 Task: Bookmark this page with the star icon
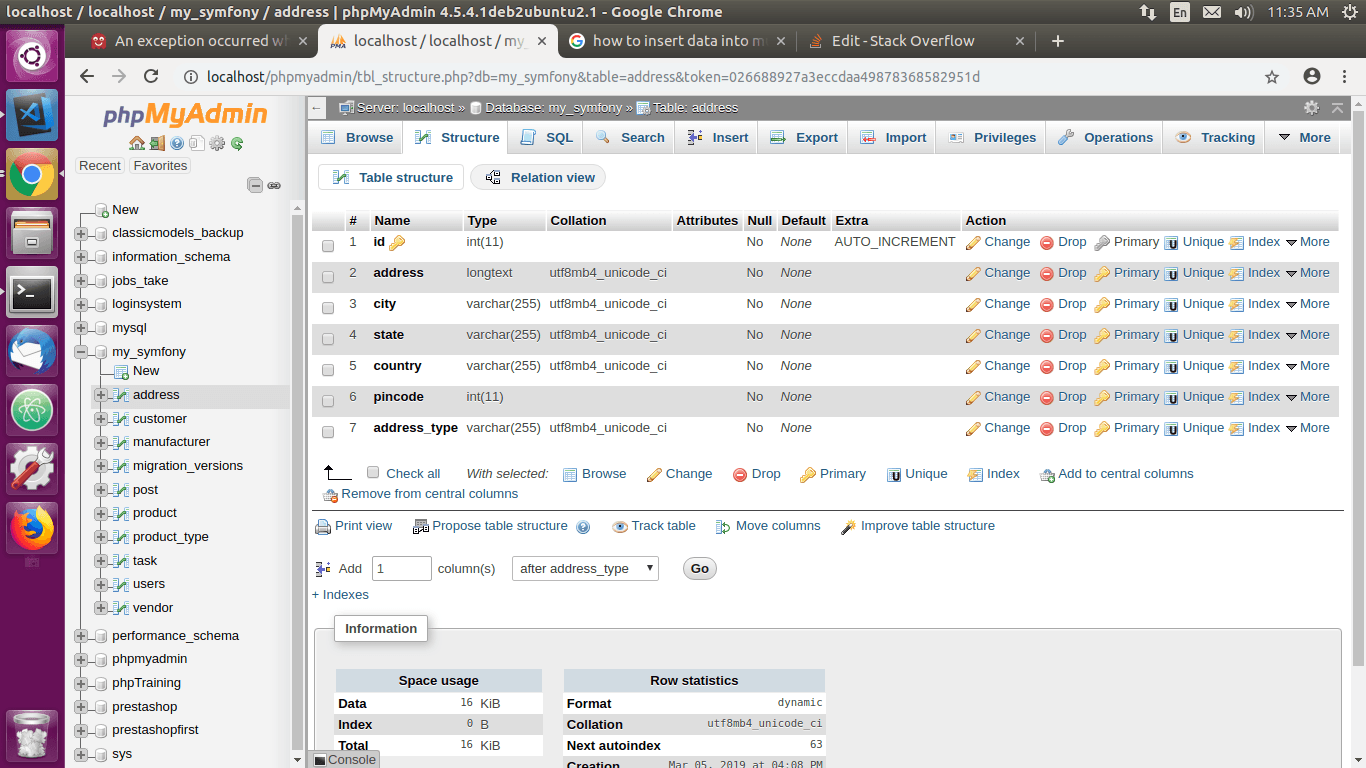[x=1272, y=77]
